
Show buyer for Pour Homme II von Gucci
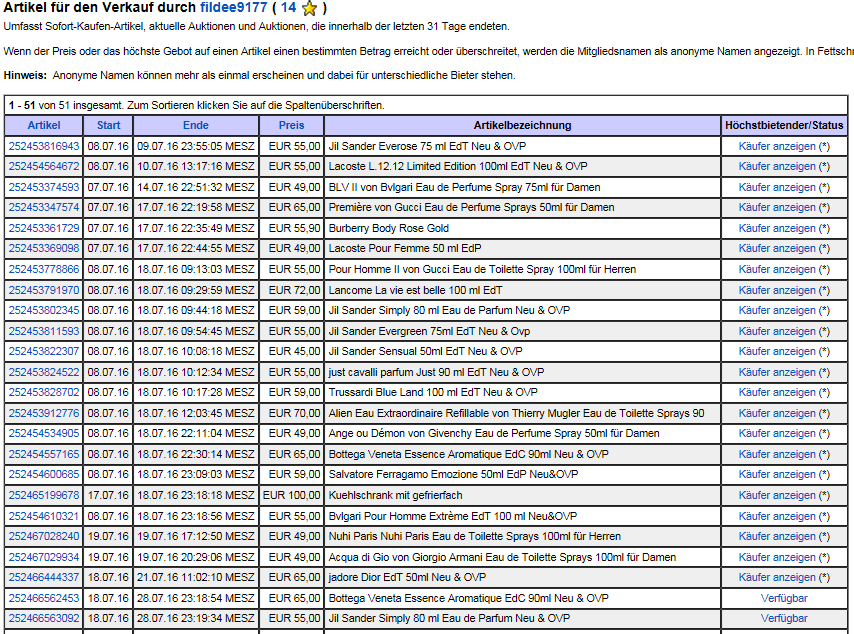point(777,269)
